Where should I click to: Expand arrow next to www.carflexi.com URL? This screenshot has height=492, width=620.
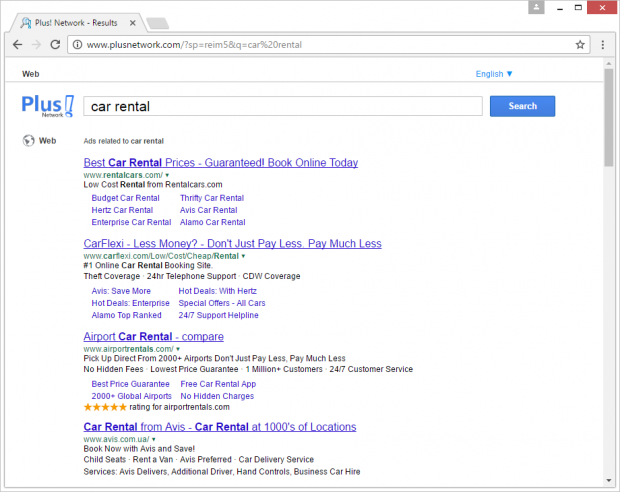[243, 256]
